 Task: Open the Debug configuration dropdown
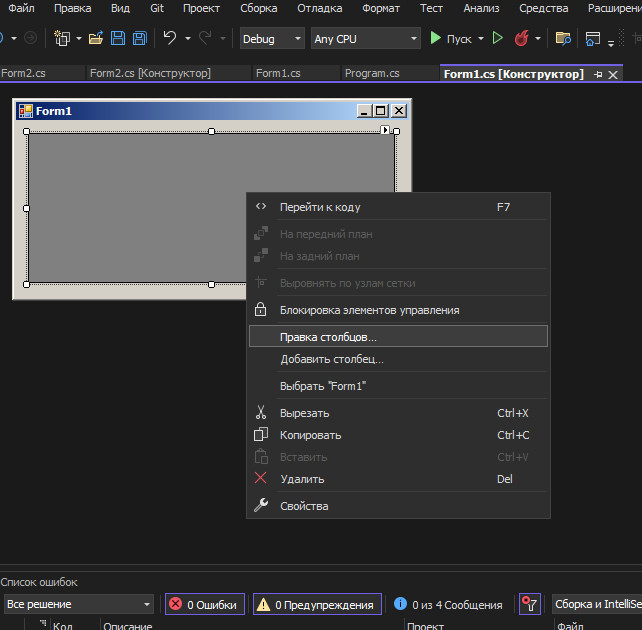click(x=272, y=38)
